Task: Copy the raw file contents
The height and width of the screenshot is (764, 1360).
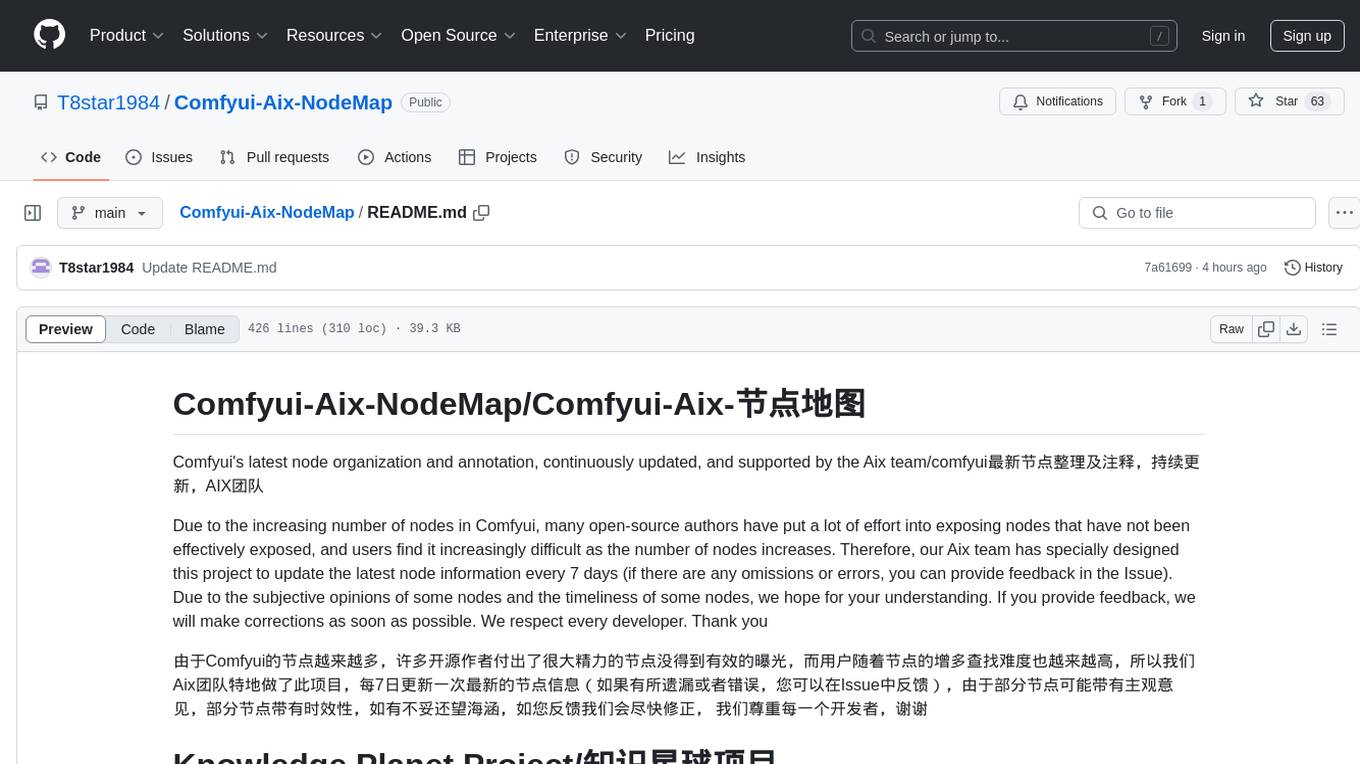Action: tap(1266, 329)
